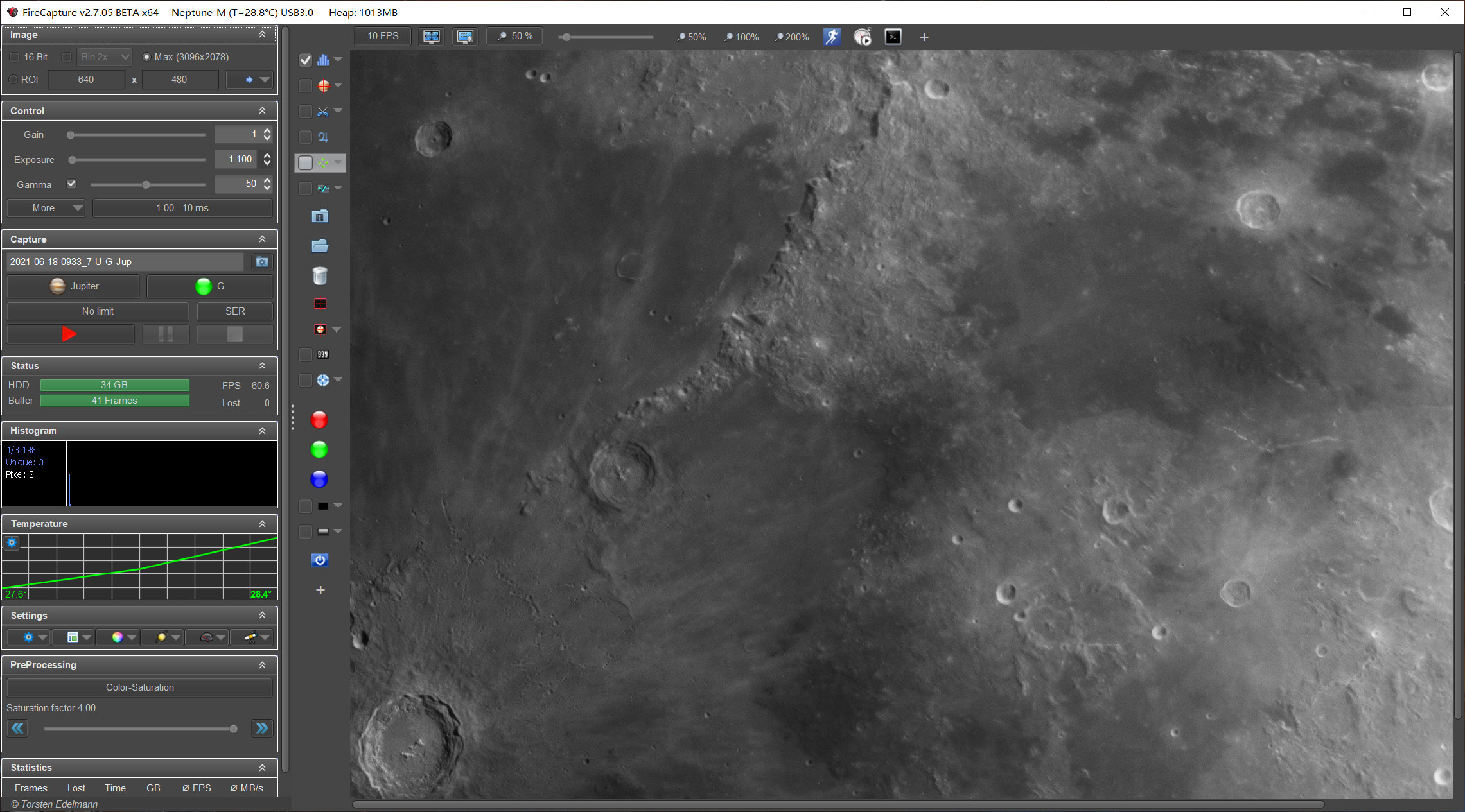Collapse the Image panel
The image size is (1465, 812).
(262, 35)
